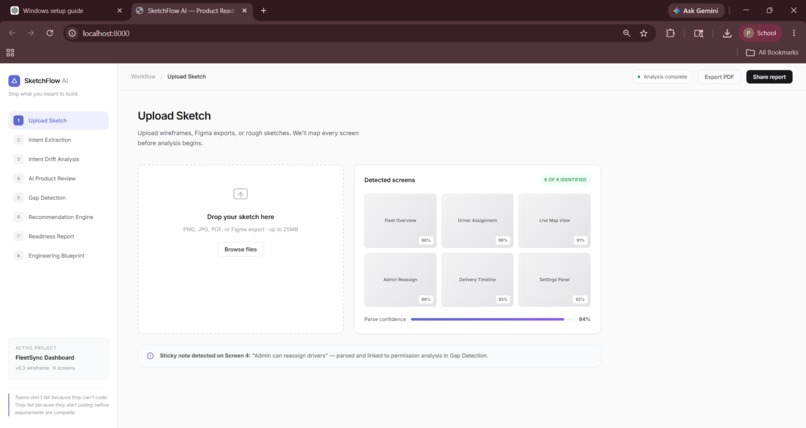Click the '94%' parse confidence value
The width and height of the screenshot is (806, 428).
[x=584, y=319]
